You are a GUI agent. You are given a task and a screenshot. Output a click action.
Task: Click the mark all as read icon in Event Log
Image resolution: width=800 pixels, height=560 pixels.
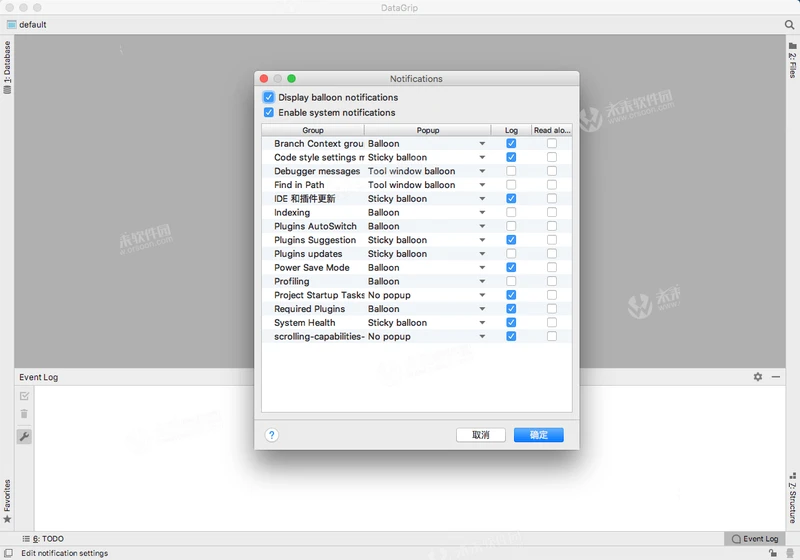pyautogui.click(x=24, y=396)
